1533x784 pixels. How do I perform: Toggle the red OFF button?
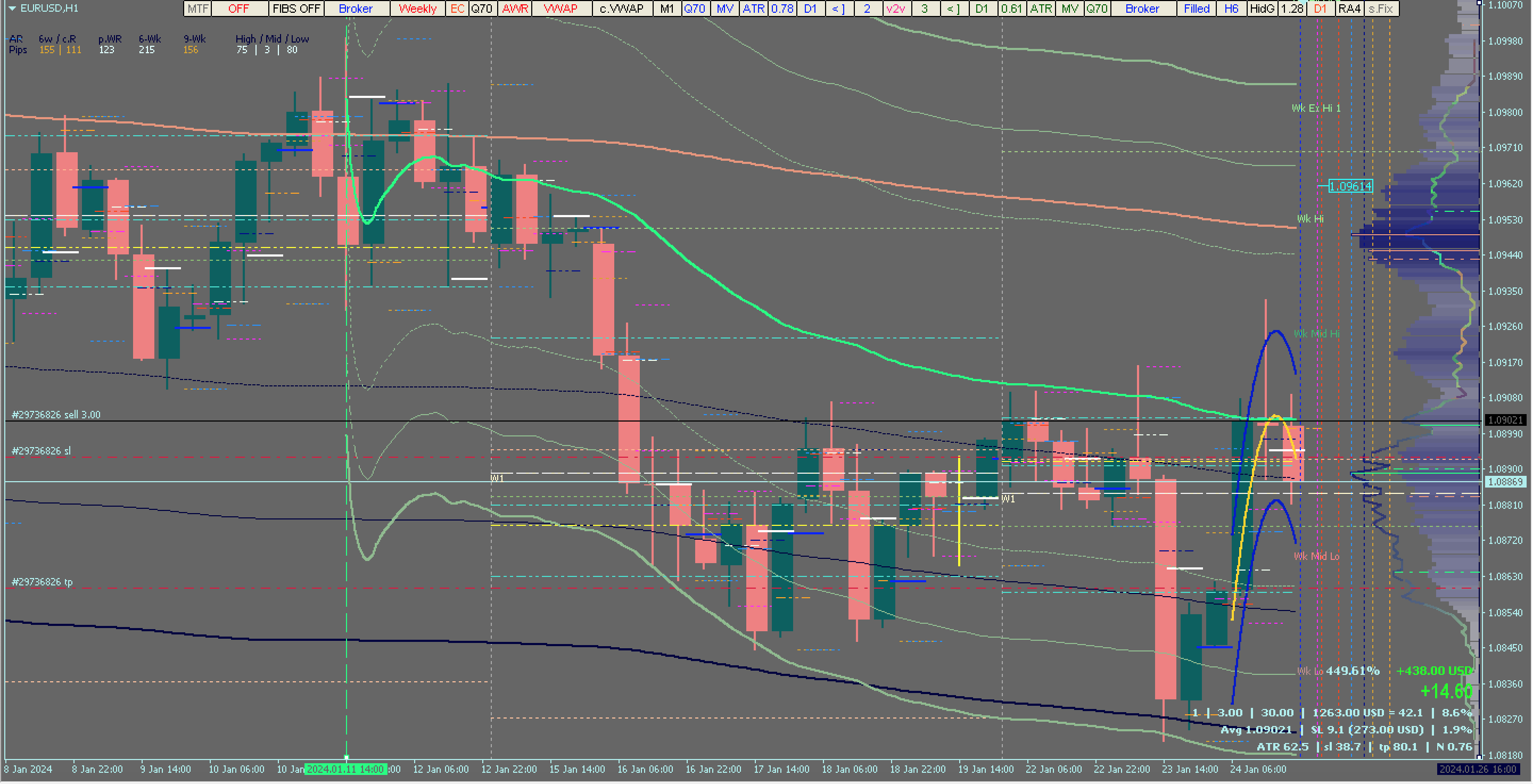[238, 9]
